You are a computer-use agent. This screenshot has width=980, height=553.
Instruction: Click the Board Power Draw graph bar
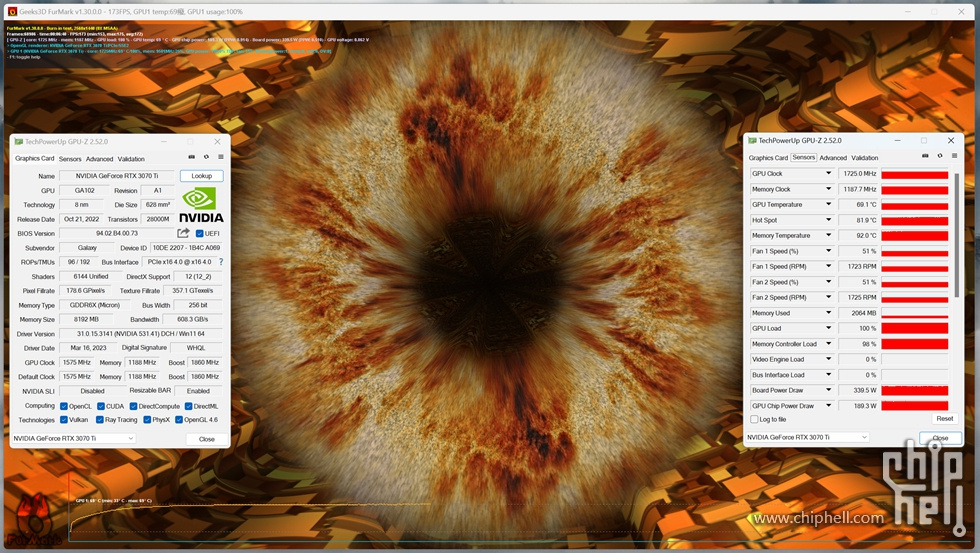tap(914, 390)
